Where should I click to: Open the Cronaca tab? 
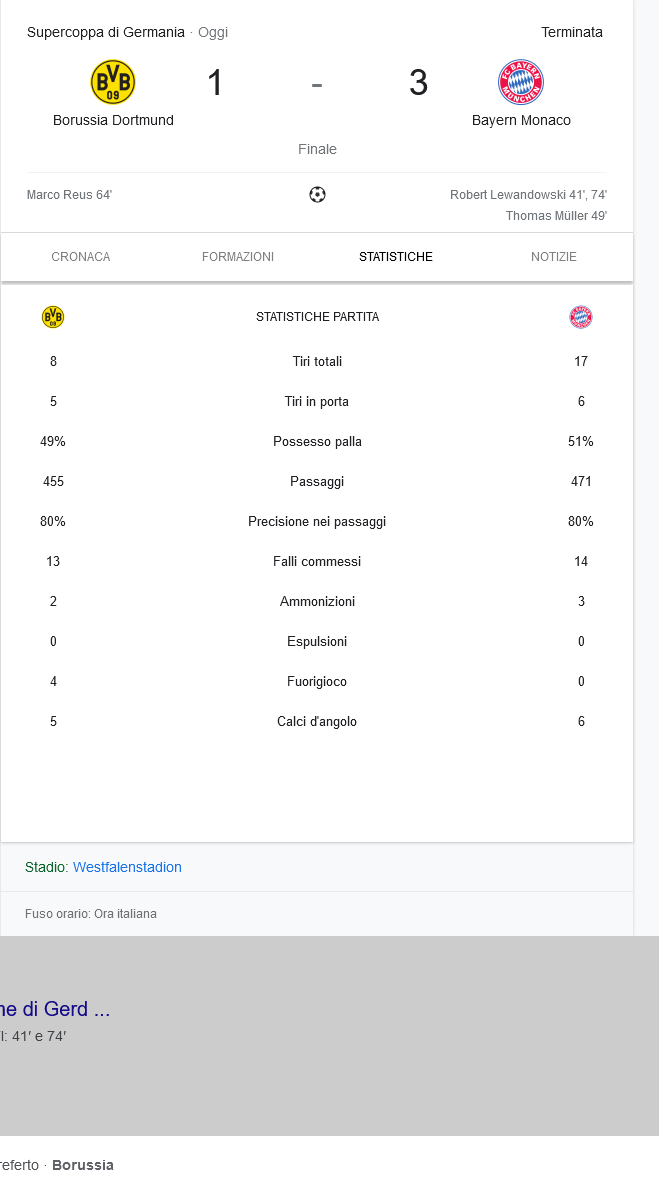click(81, 257)
